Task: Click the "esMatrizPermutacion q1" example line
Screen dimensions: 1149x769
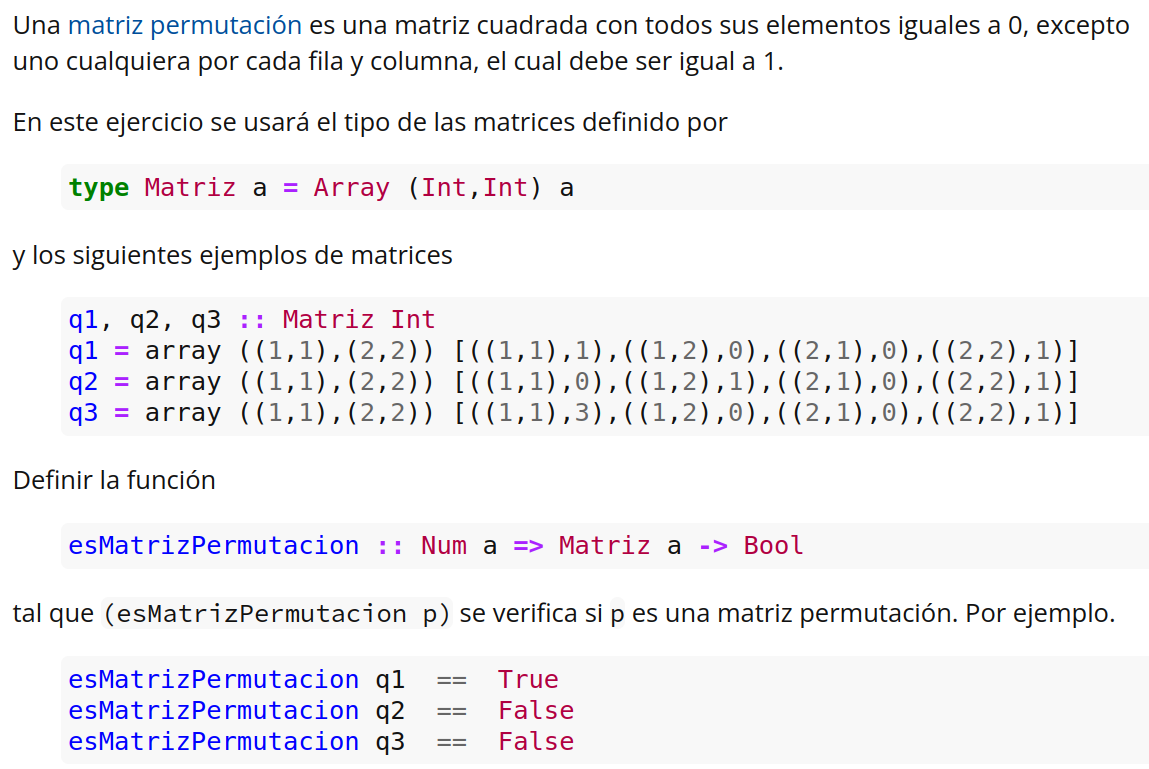Action: coord(236,680)
